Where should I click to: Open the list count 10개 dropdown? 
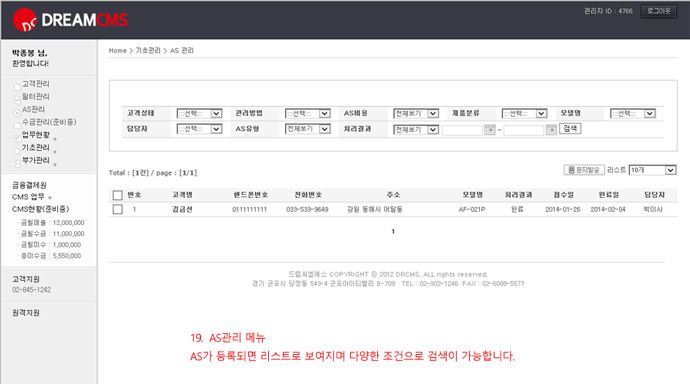[x=653, y=170]
